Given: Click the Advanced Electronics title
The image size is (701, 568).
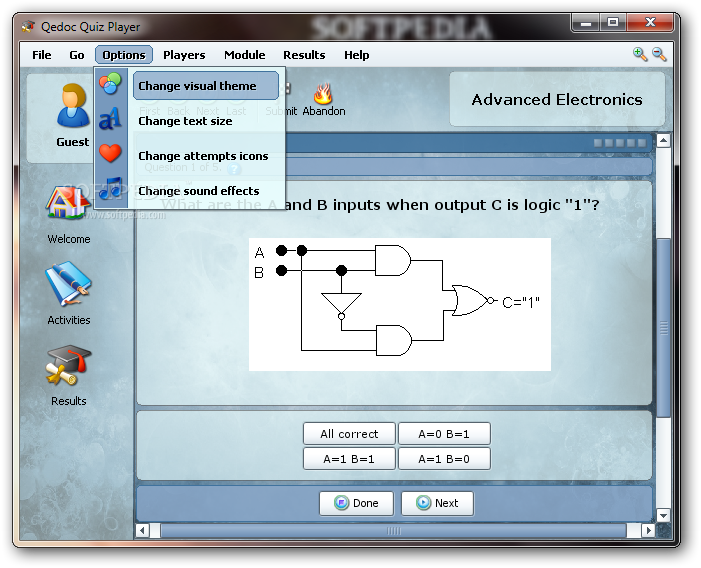Looking at the screenshot, I should [x=557, y=99].
